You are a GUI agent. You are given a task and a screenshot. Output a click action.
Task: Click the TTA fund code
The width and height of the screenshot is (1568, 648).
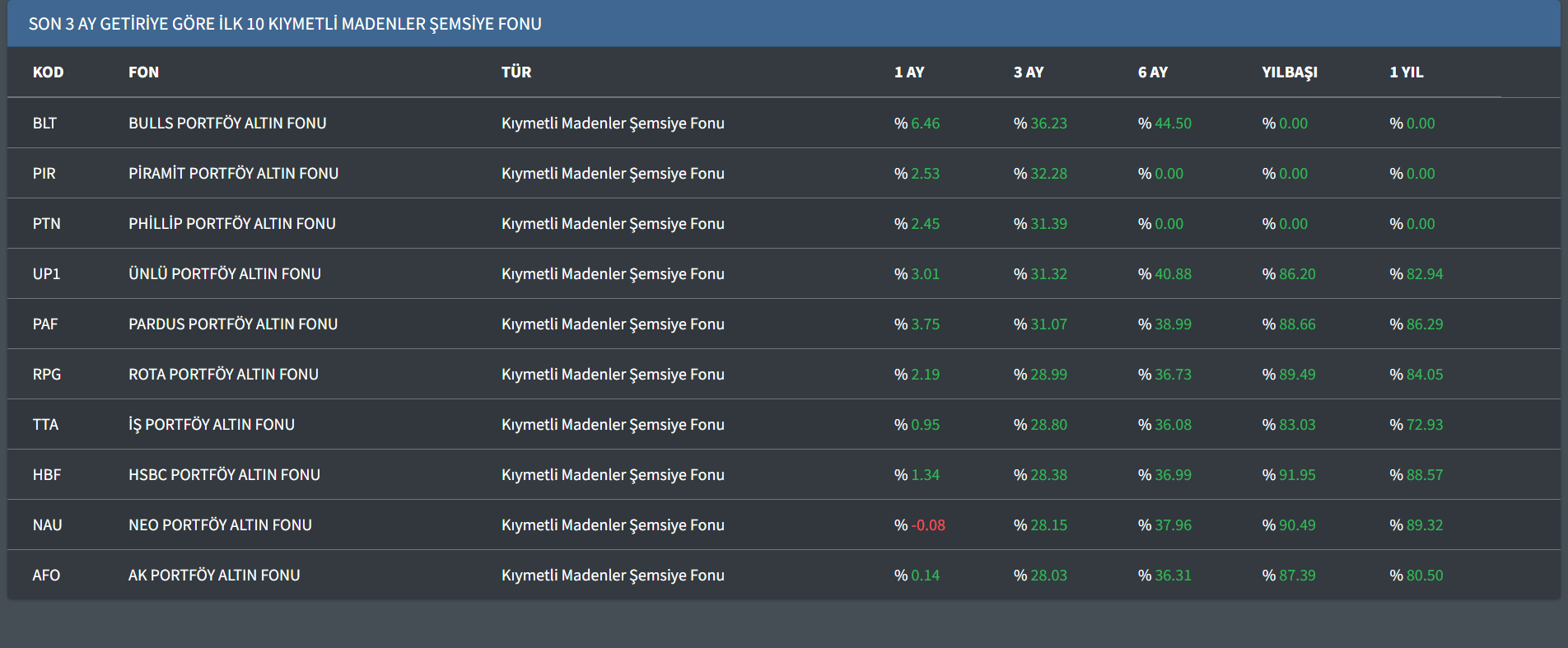45,425
